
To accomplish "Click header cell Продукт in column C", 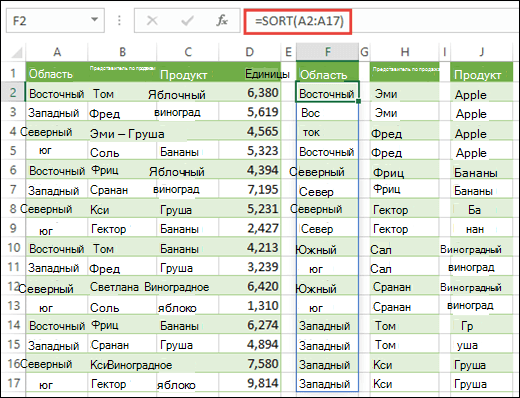I will [x=188, y=72].
